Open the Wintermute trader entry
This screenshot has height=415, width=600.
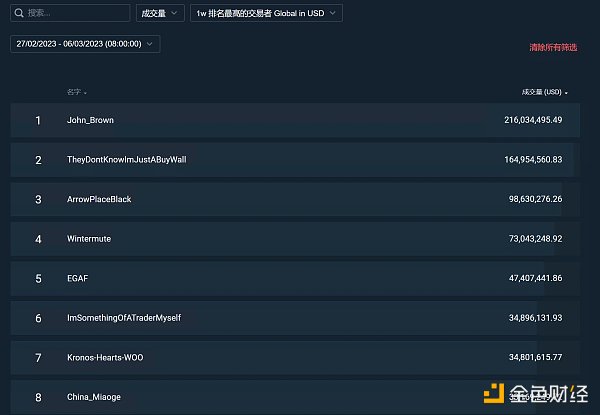tap(91, 239)
